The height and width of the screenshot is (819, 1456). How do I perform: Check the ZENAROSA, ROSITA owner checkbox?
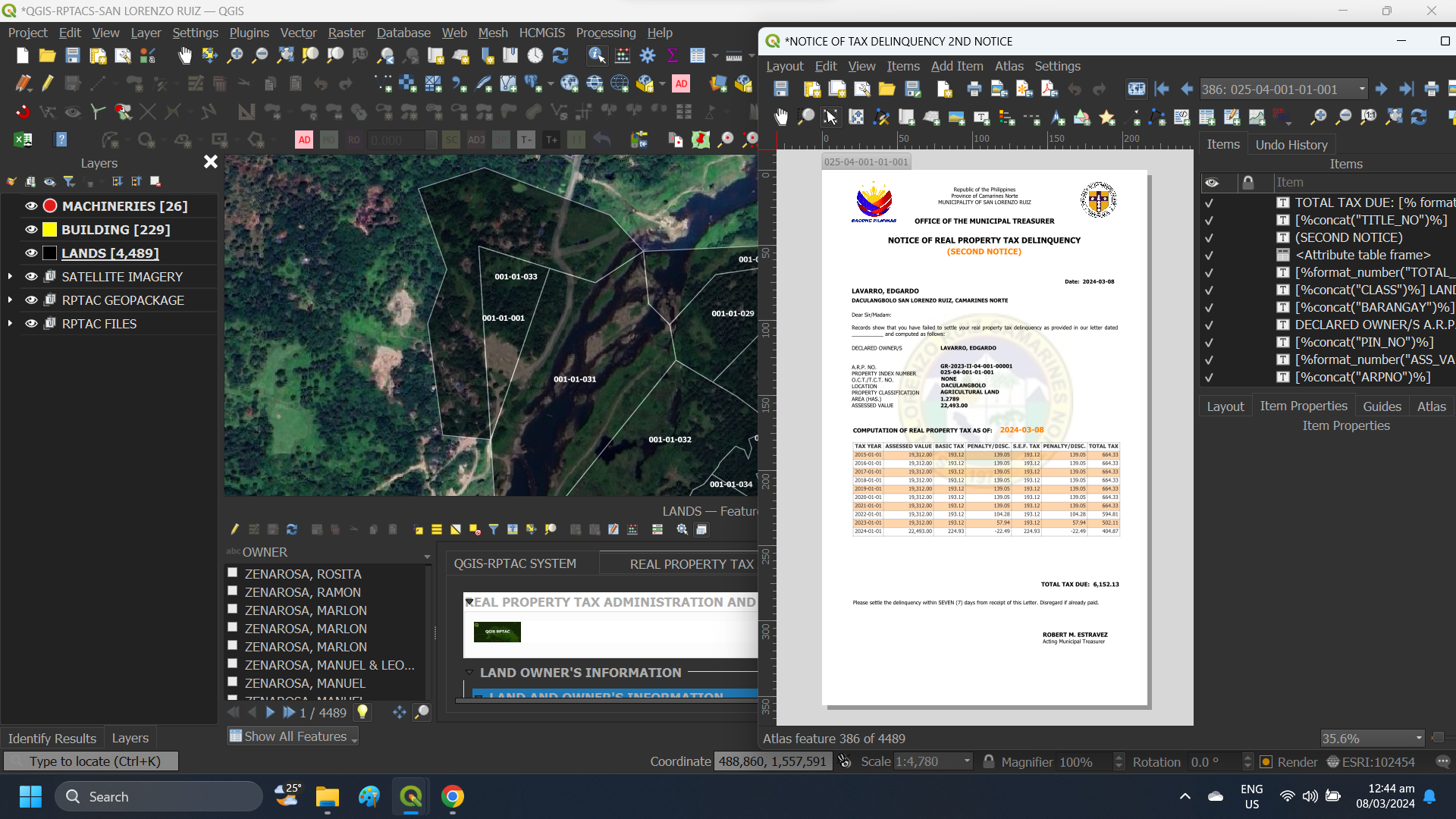click(233, 573)
